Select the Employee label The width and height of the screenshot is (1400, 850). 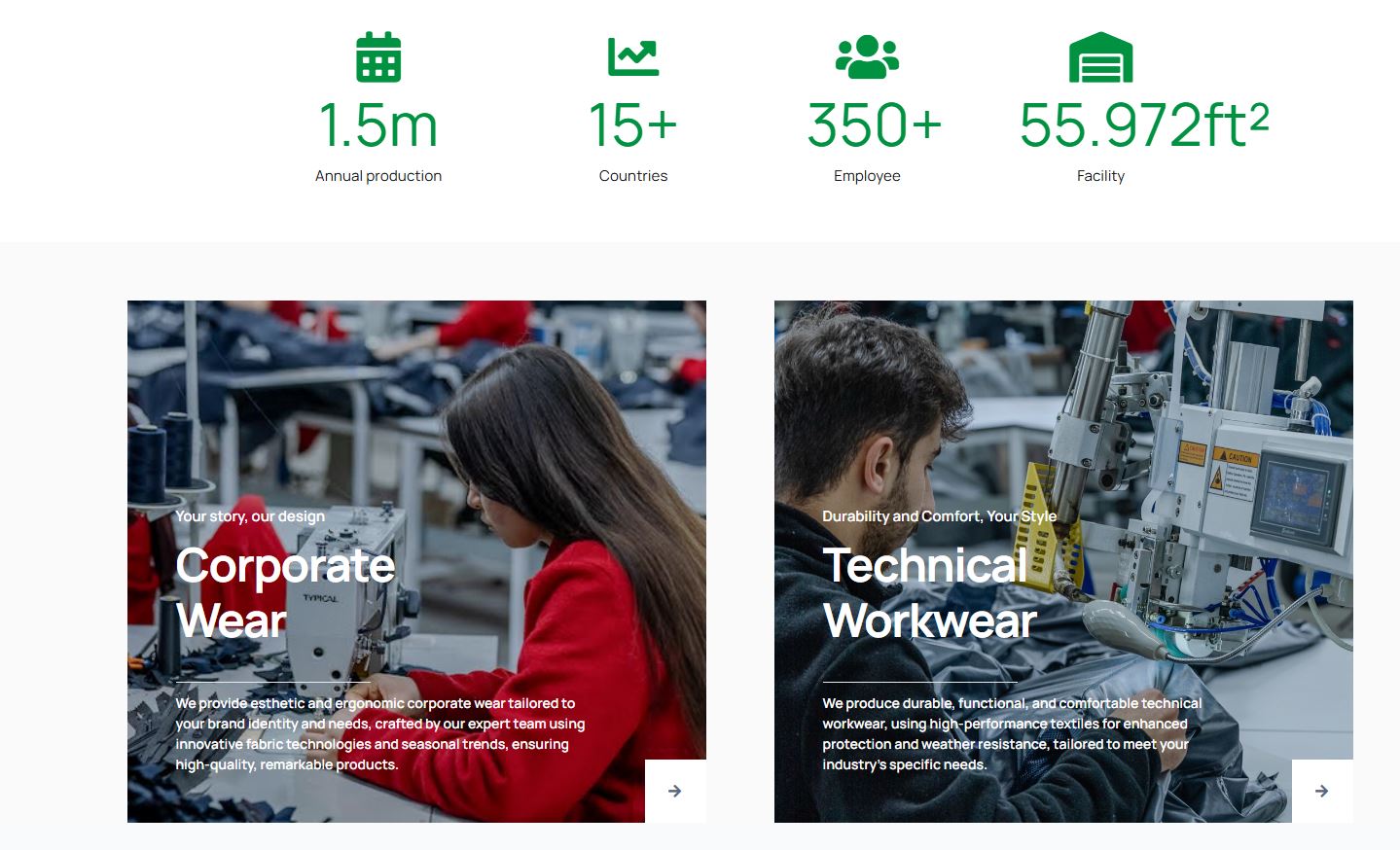pos(867,176)
